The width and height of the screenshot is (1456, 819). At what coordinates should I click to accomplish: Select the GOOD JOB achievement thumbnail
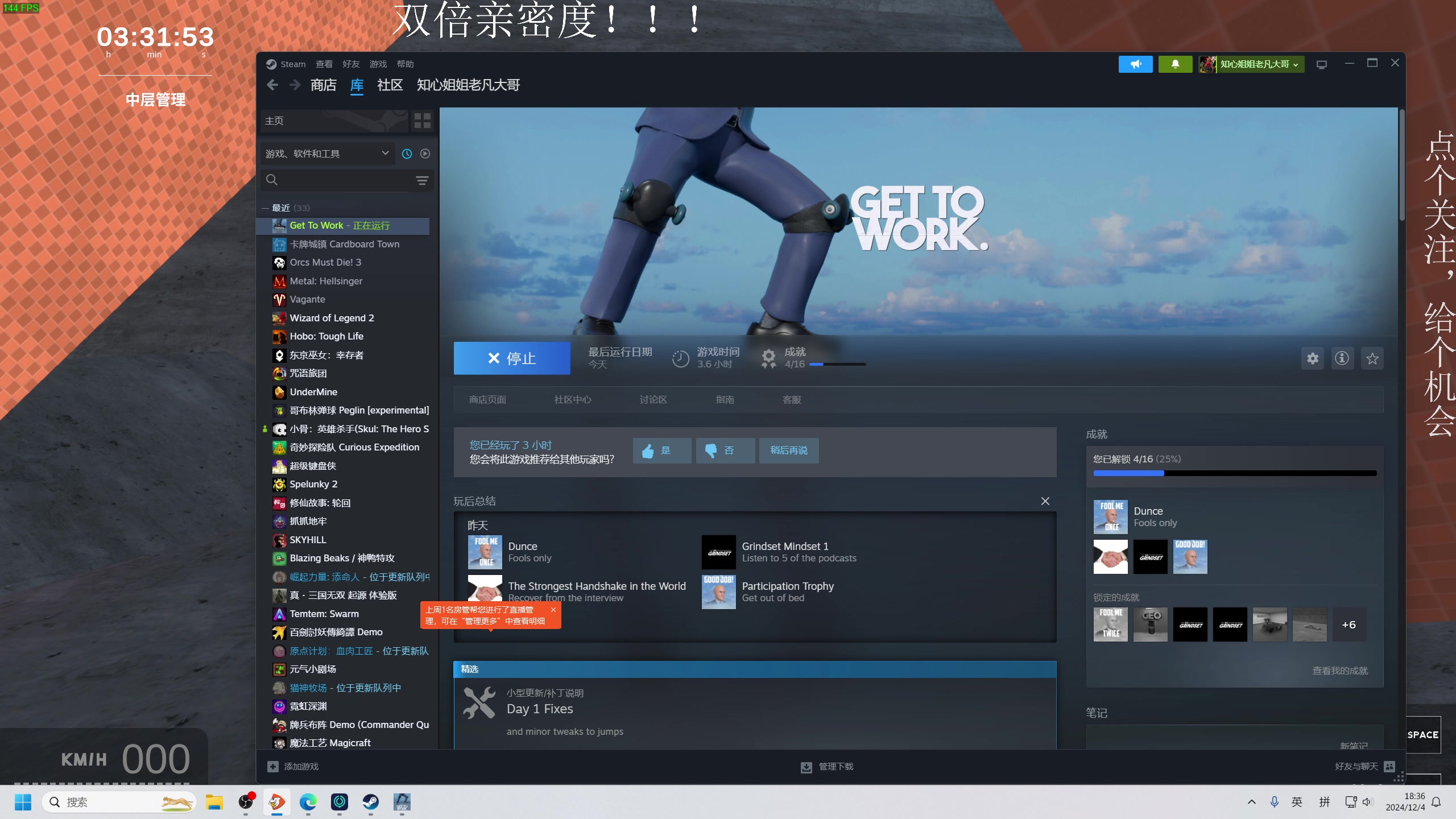click(1190, 556)
